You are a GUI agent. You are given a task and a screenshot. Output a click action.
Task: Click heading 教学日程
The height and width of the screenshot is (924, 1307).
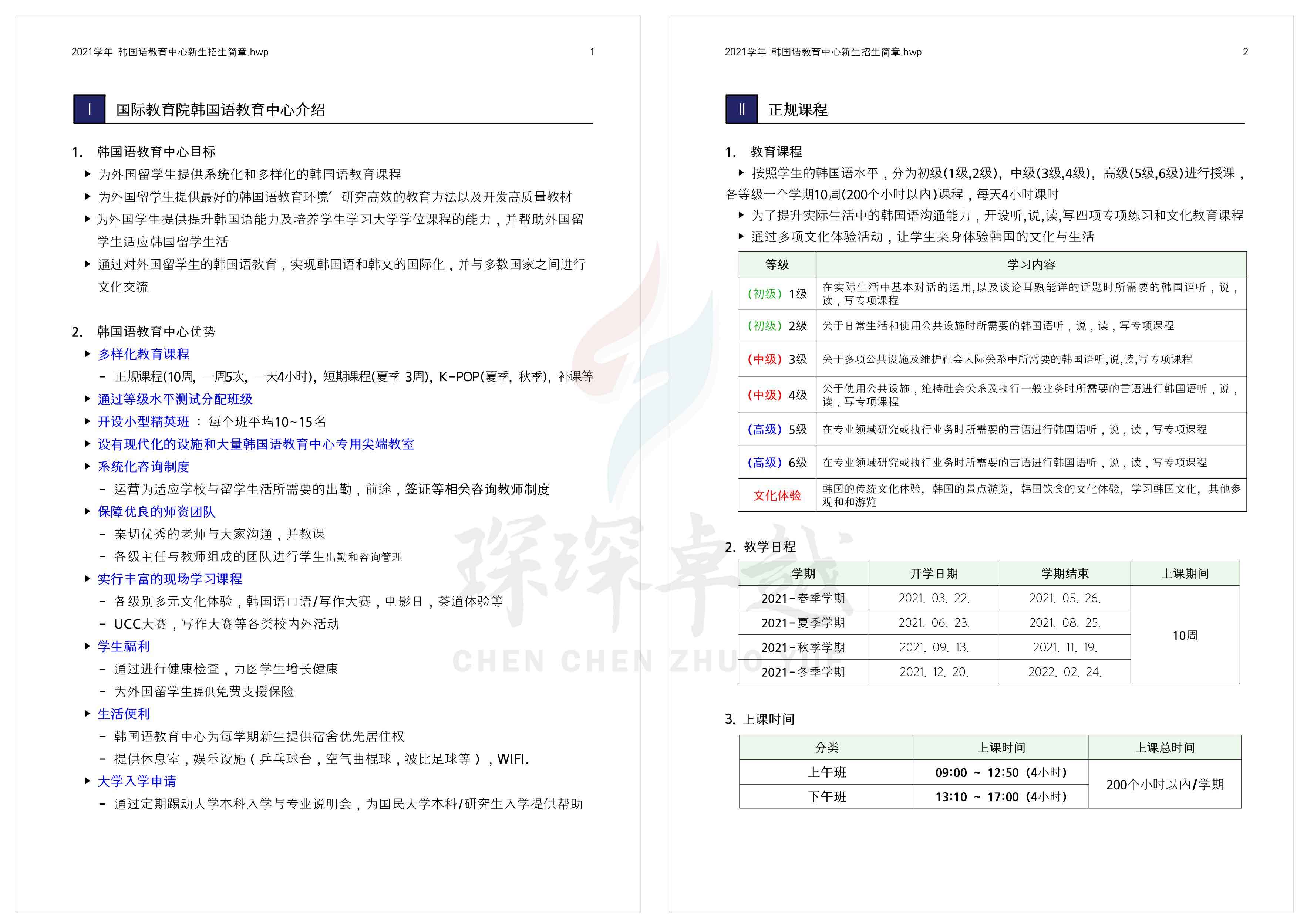(x=769, y=547)
